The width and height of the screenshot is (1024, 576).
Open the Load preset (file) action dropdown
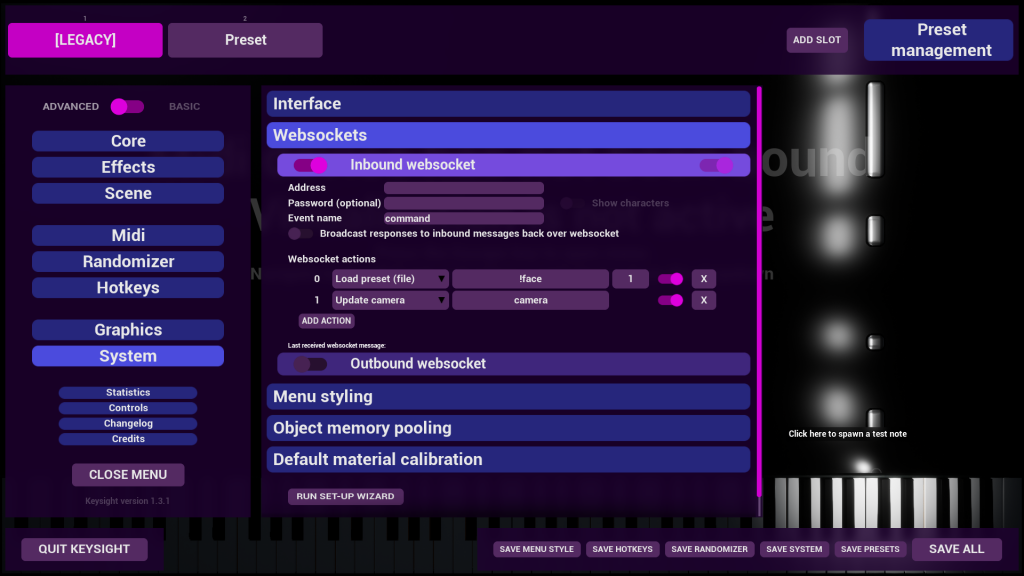coord(390,279)
